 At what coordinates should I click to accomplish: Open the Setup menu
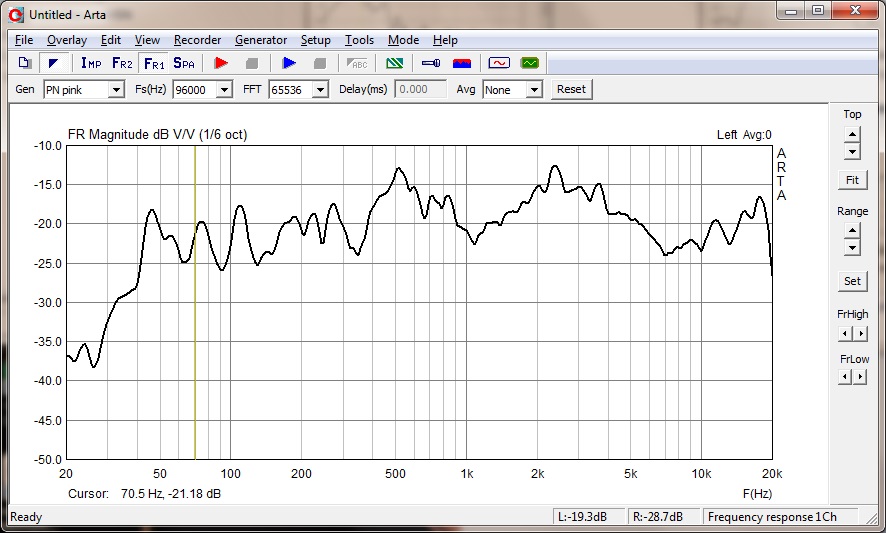click(x=315, y=40)
